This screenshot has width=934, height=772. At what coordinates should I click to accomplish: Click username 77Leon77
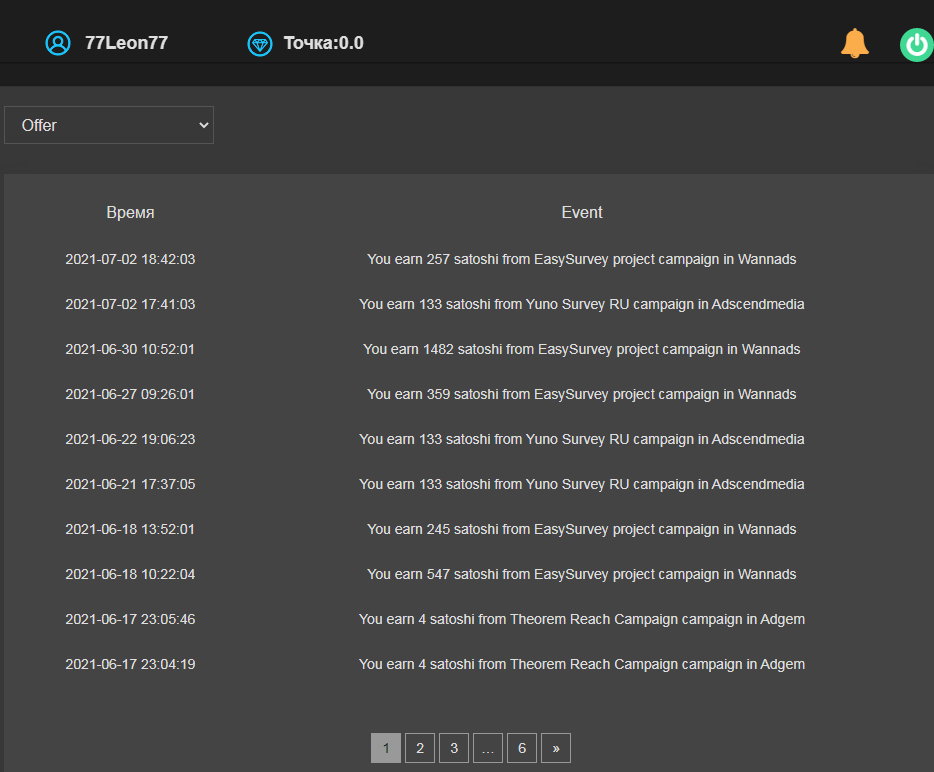click(x=126, y=43)
